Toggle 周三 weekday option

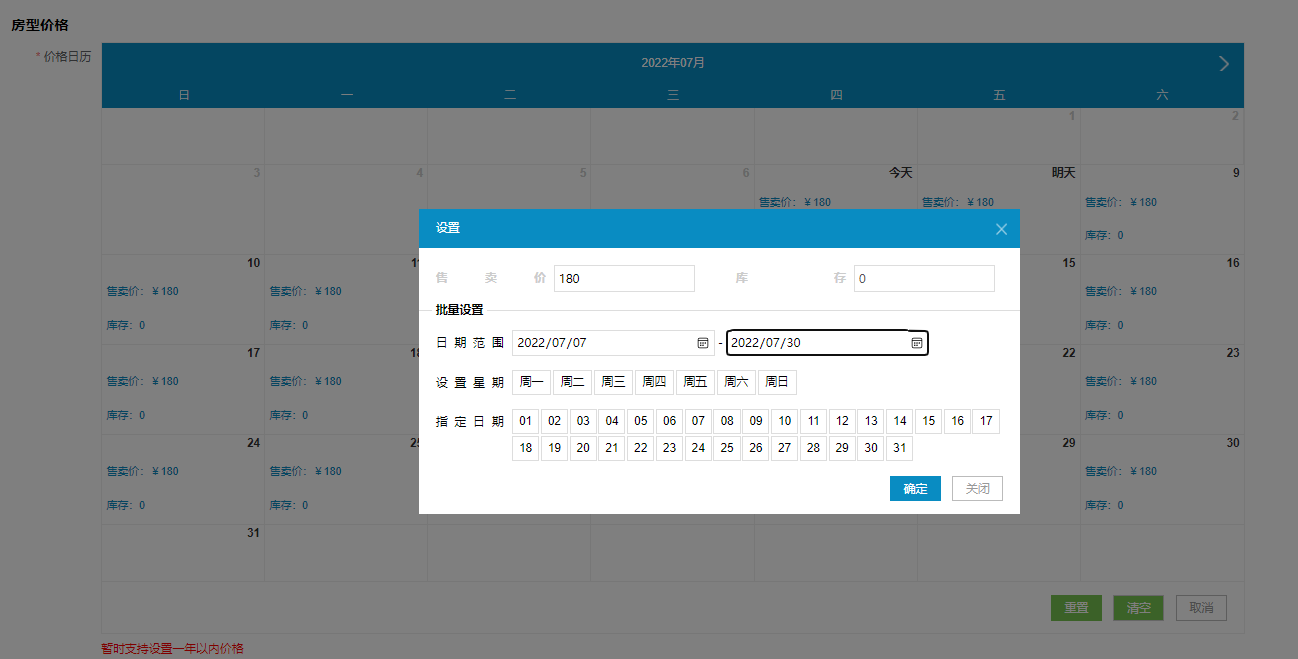(x=613, y=382)
